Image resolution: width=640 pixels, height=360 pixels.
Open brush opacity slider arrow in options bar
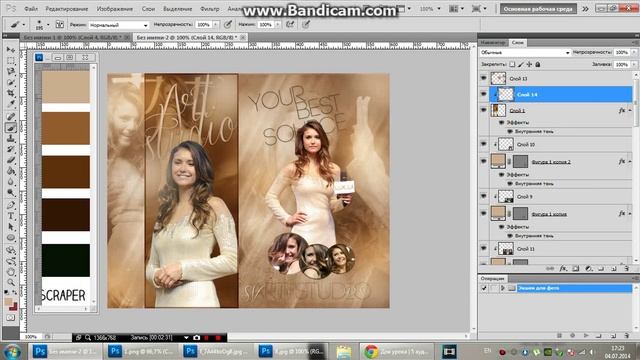216,25
